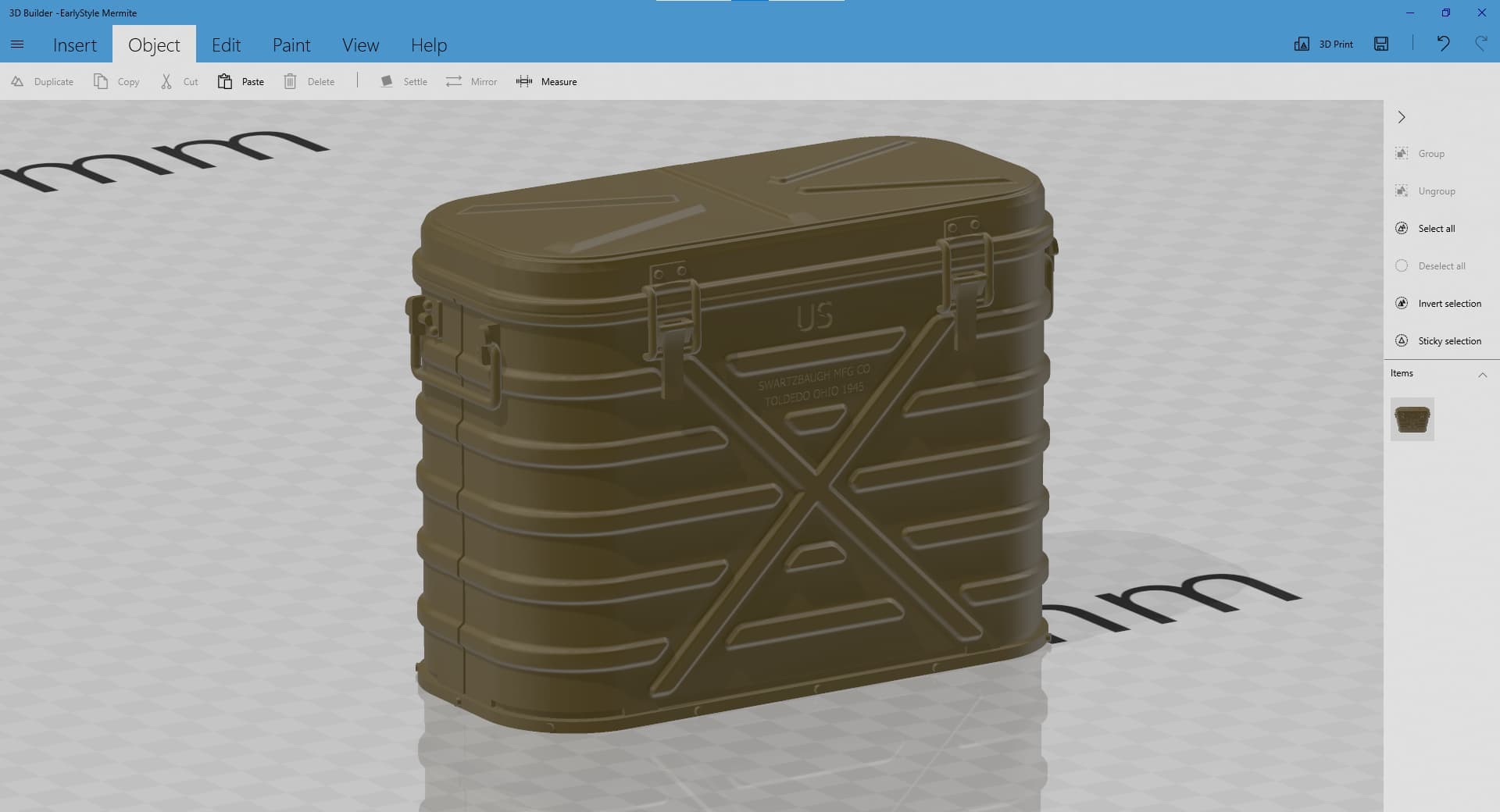This screenshot has width=1500, height=812.
Task: Select the Measure tool
Action: (x=547, y=81)
